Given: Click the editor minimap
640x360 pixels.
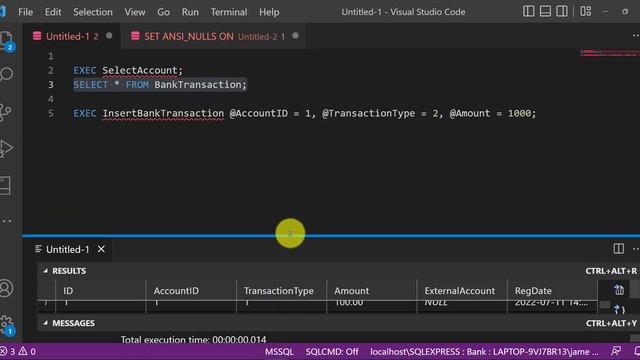Looking at the screenshot, I should 610,53.
